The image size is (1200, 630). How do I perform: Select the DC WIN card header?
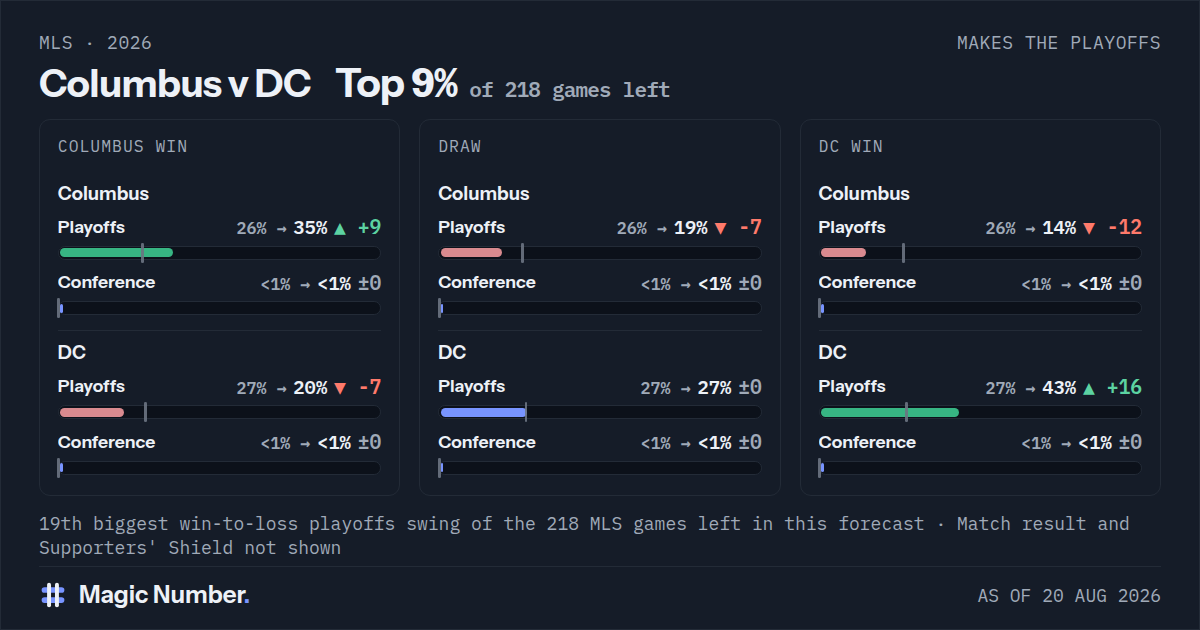click(x=851, y=147)
